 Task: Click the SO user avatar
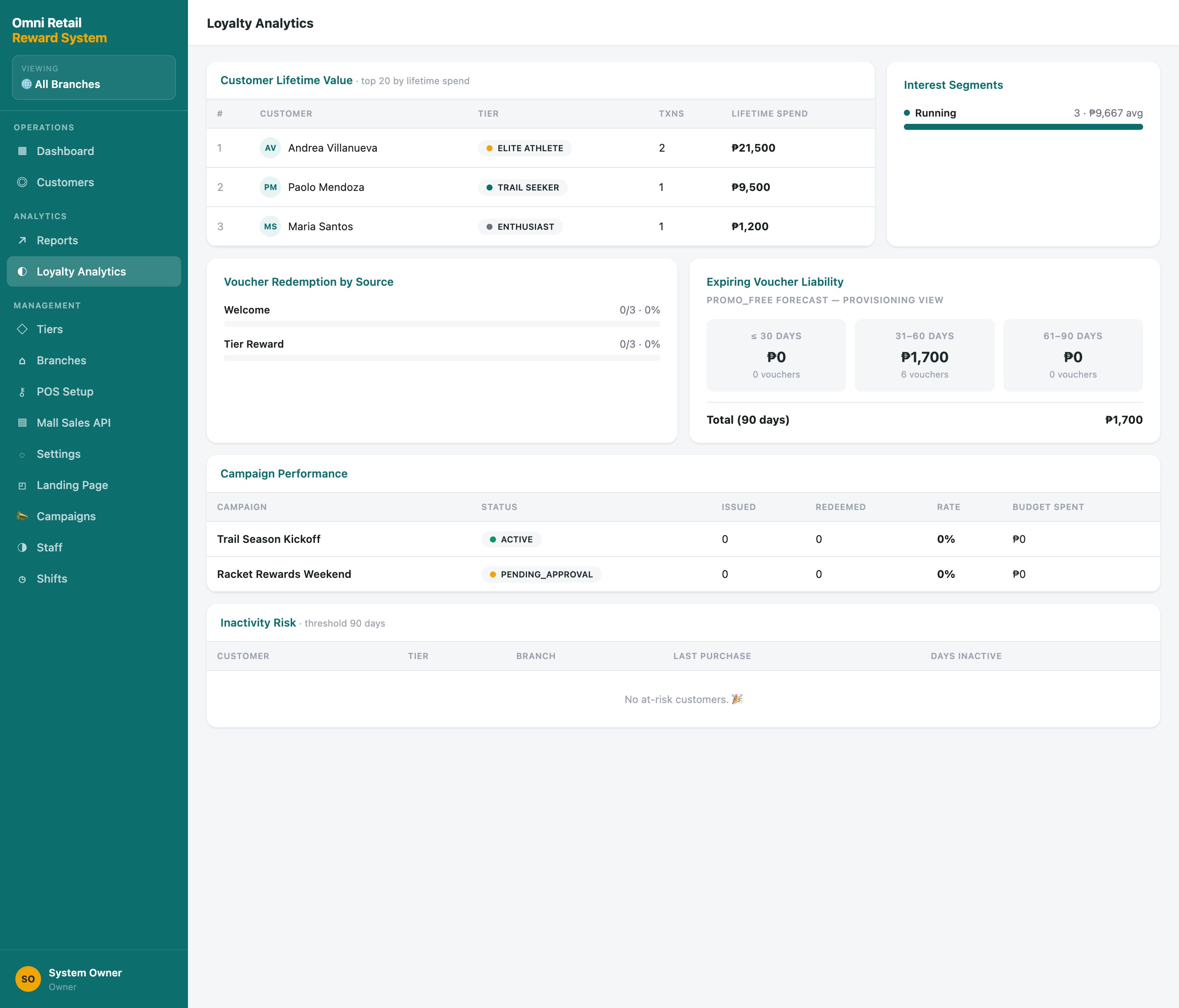coord(28,979)
